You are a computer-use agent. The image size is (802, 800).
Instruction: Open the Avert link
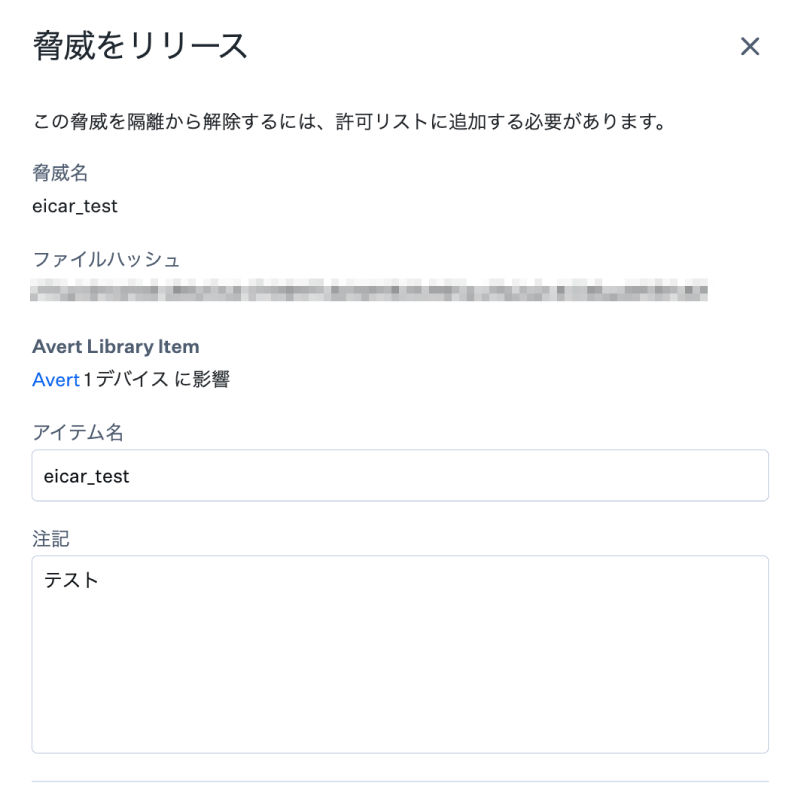(x=56, y=380)
